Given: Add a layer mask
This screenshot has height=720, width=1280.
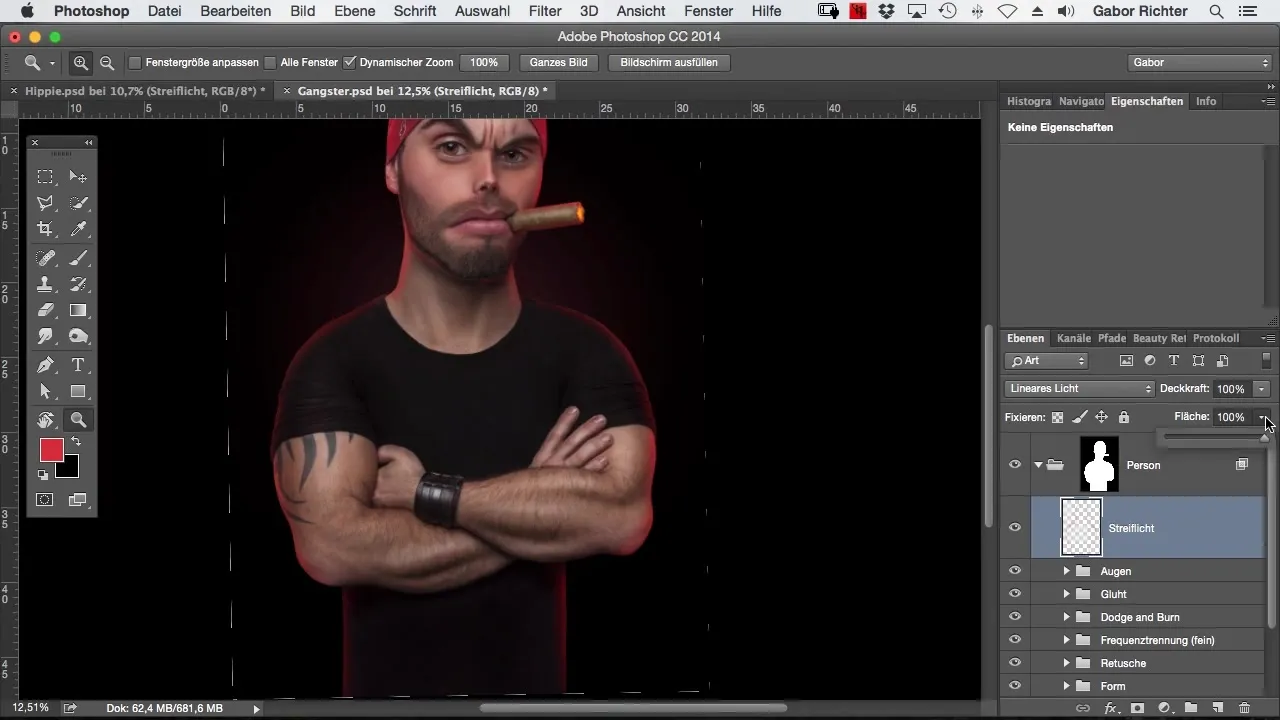Looking at the screenshot, I should 1137,708.
